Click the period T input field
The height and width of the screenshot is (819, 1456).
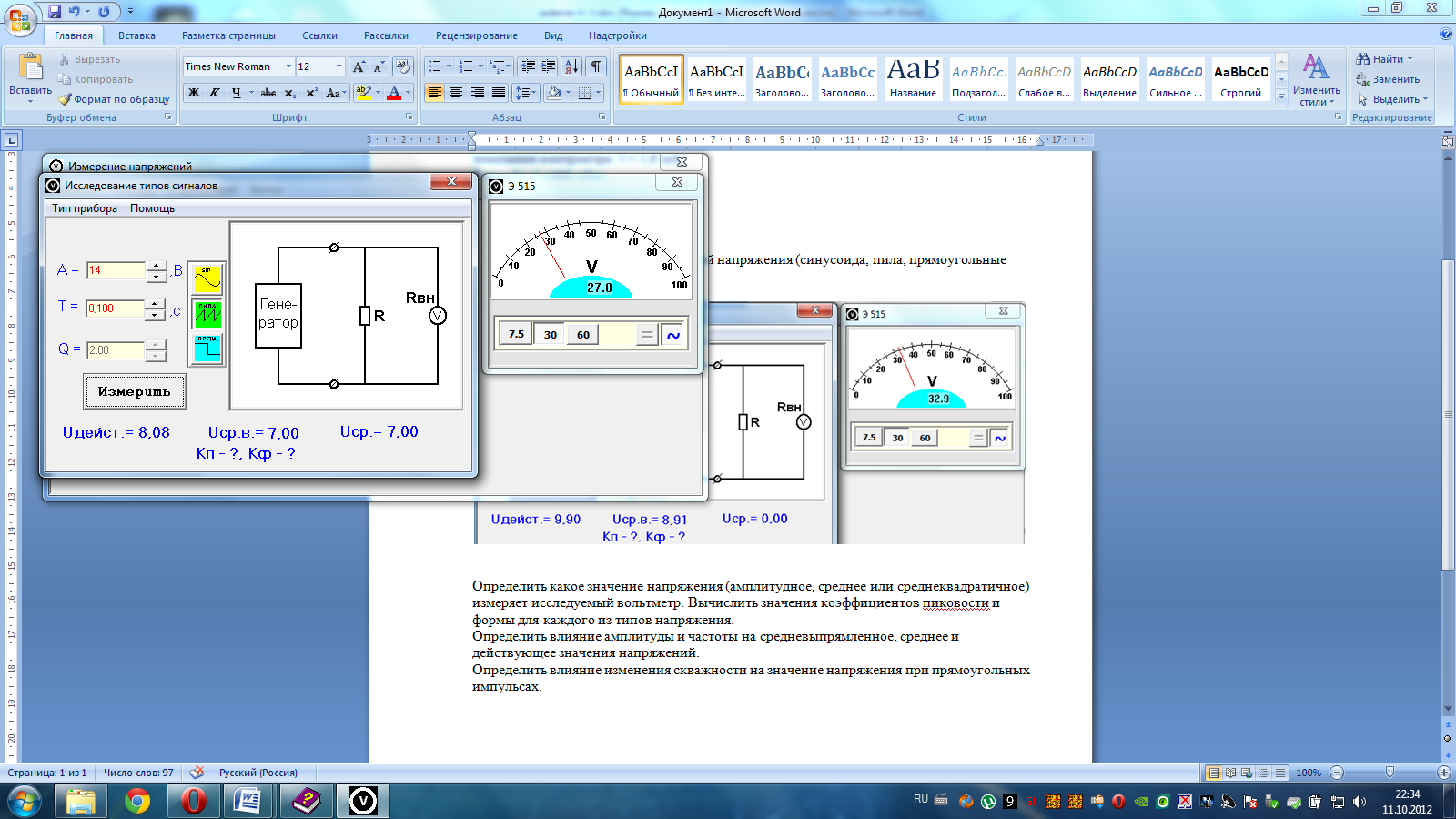pyautogui.click(x=116, y=308)
